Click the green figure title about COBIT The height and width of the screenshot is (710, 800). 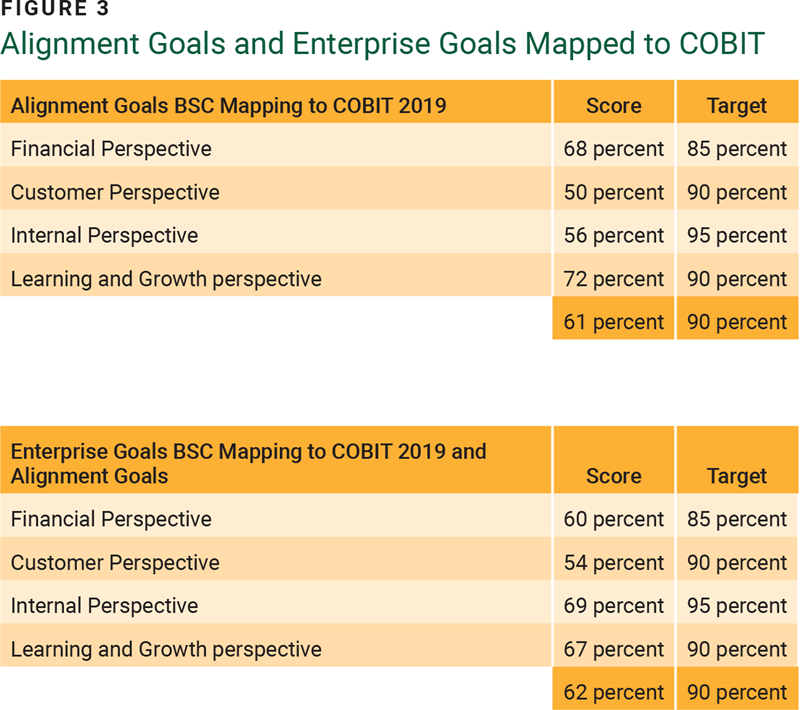pos(382,44)
